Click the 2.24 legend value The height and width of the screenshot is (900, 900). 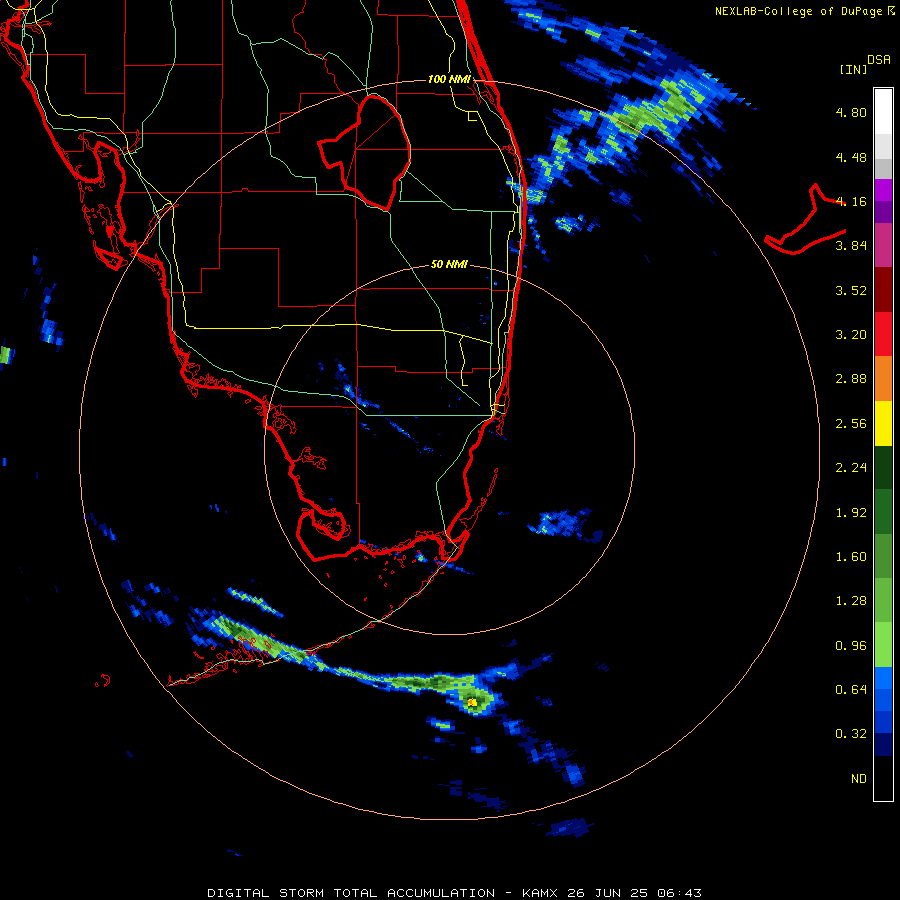coord(851,468)
